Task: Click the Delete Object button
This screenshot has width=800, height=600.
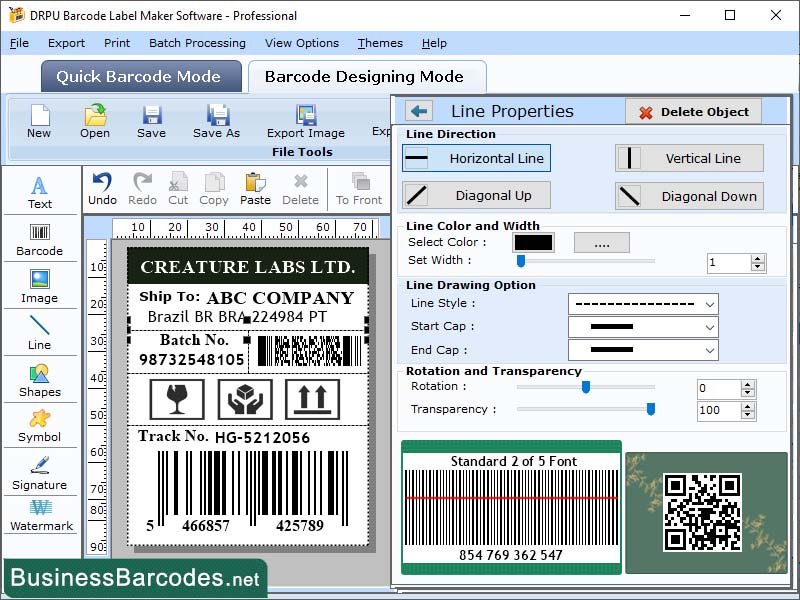Action: click(691, 110)
